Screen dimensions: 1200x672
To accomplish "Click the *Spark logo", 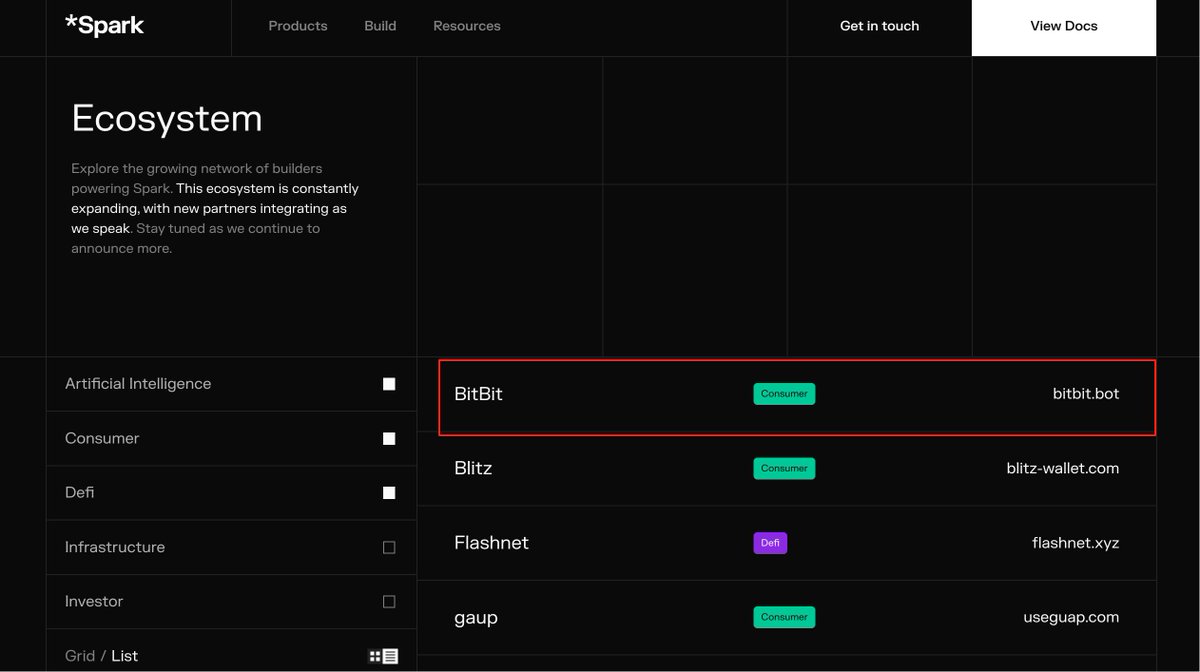I will coord(105,26).
